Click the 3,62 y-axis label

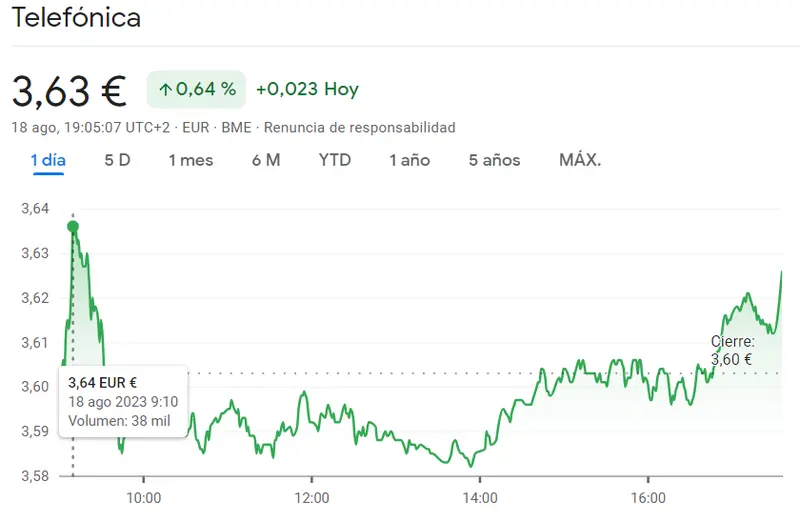tap(35, 297)
